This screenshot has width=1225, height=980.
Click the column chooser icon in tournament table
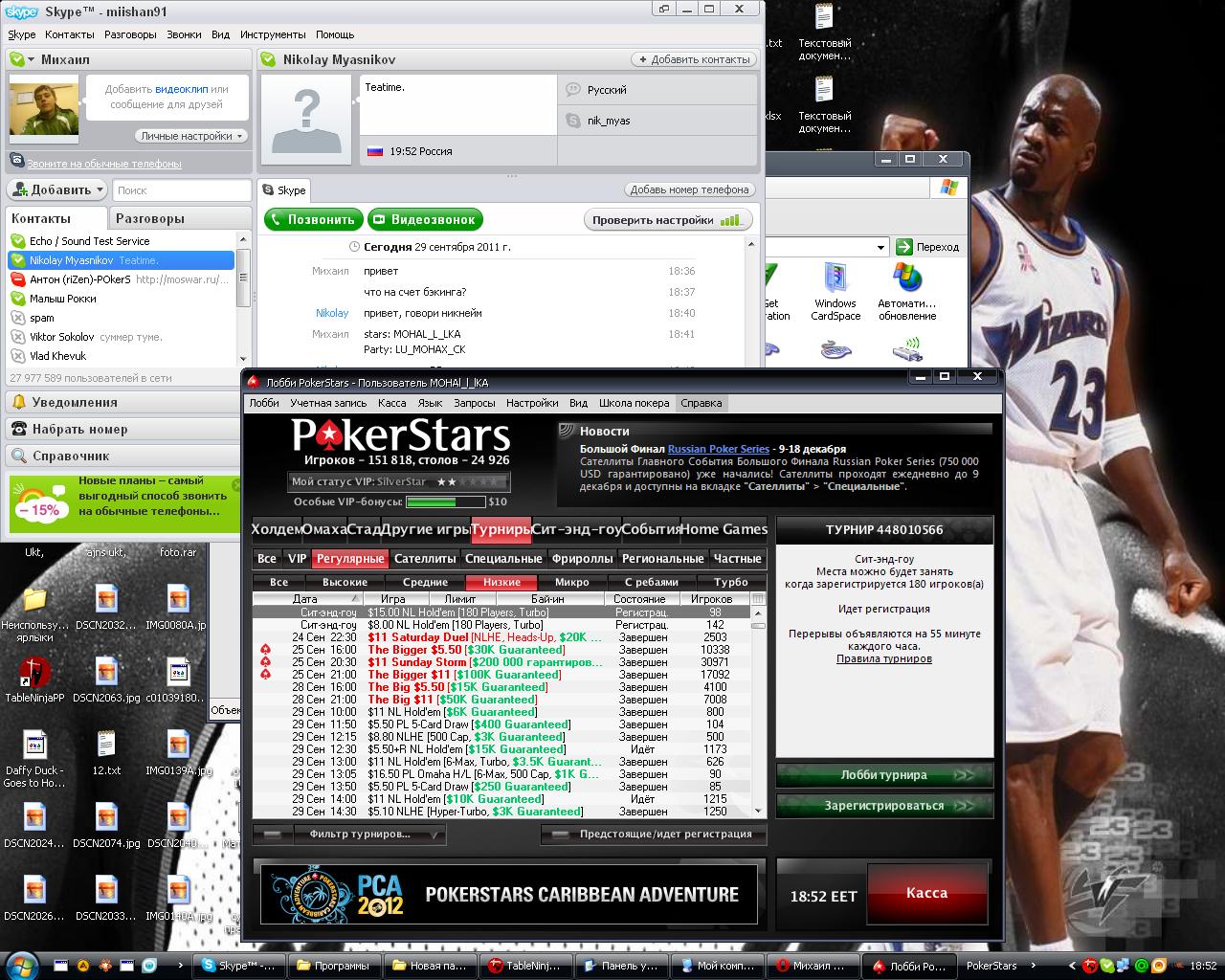click(759, 599)
